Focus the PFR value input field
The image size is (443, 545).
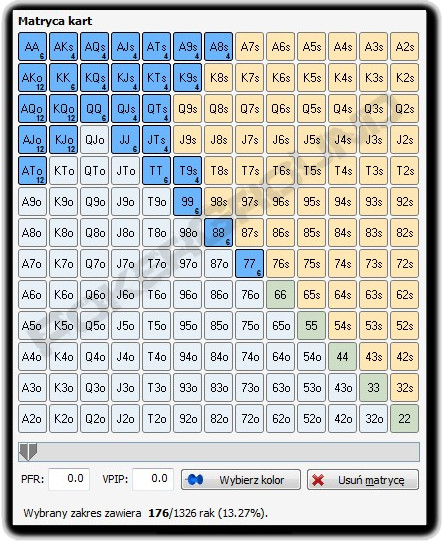tap(69, 479)
